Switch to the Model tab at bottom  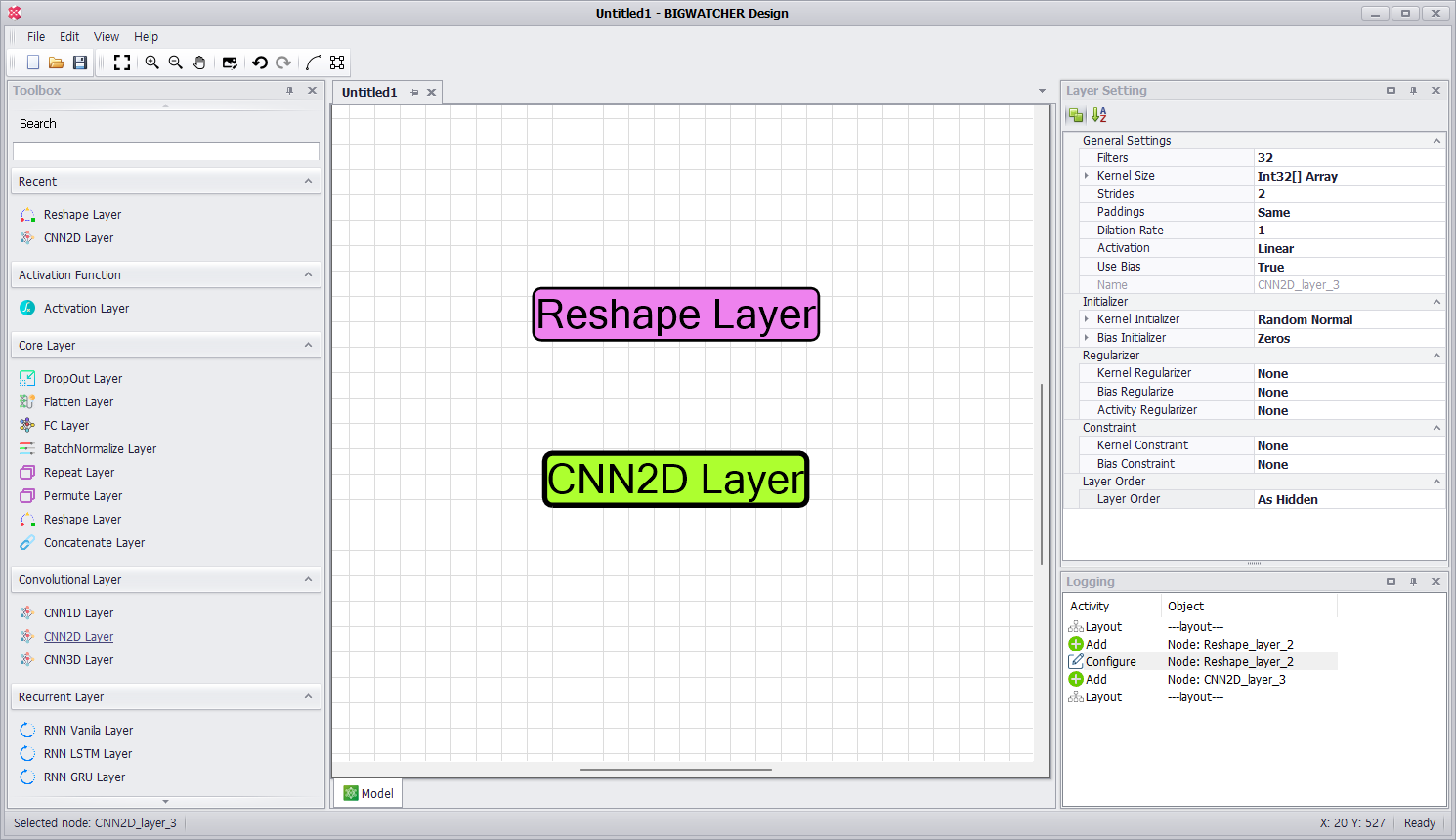[x=368, y=793]
